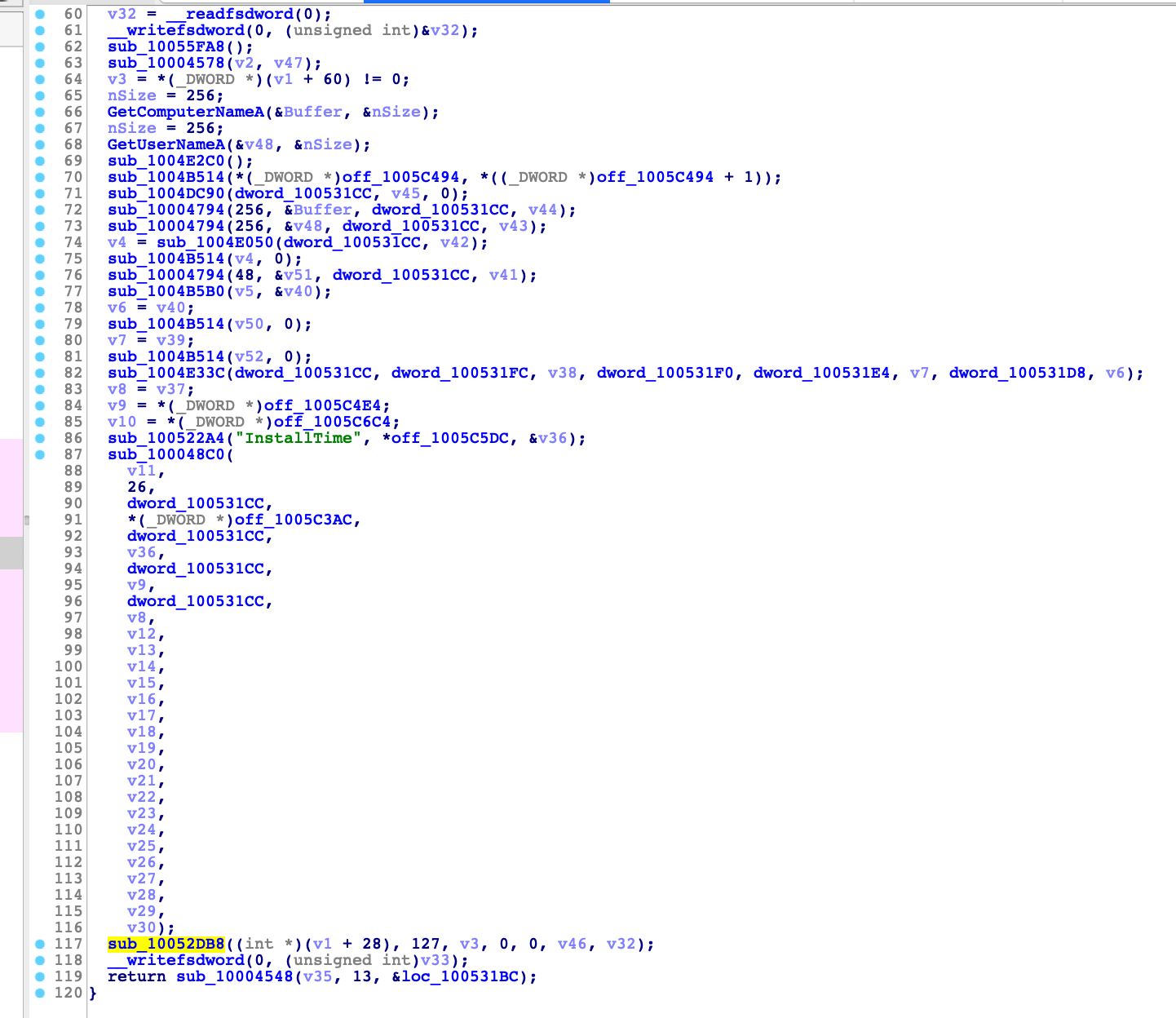1176x1018 pixels.
Task: Click function sub_10055FA8
Action: pos(166,46)
